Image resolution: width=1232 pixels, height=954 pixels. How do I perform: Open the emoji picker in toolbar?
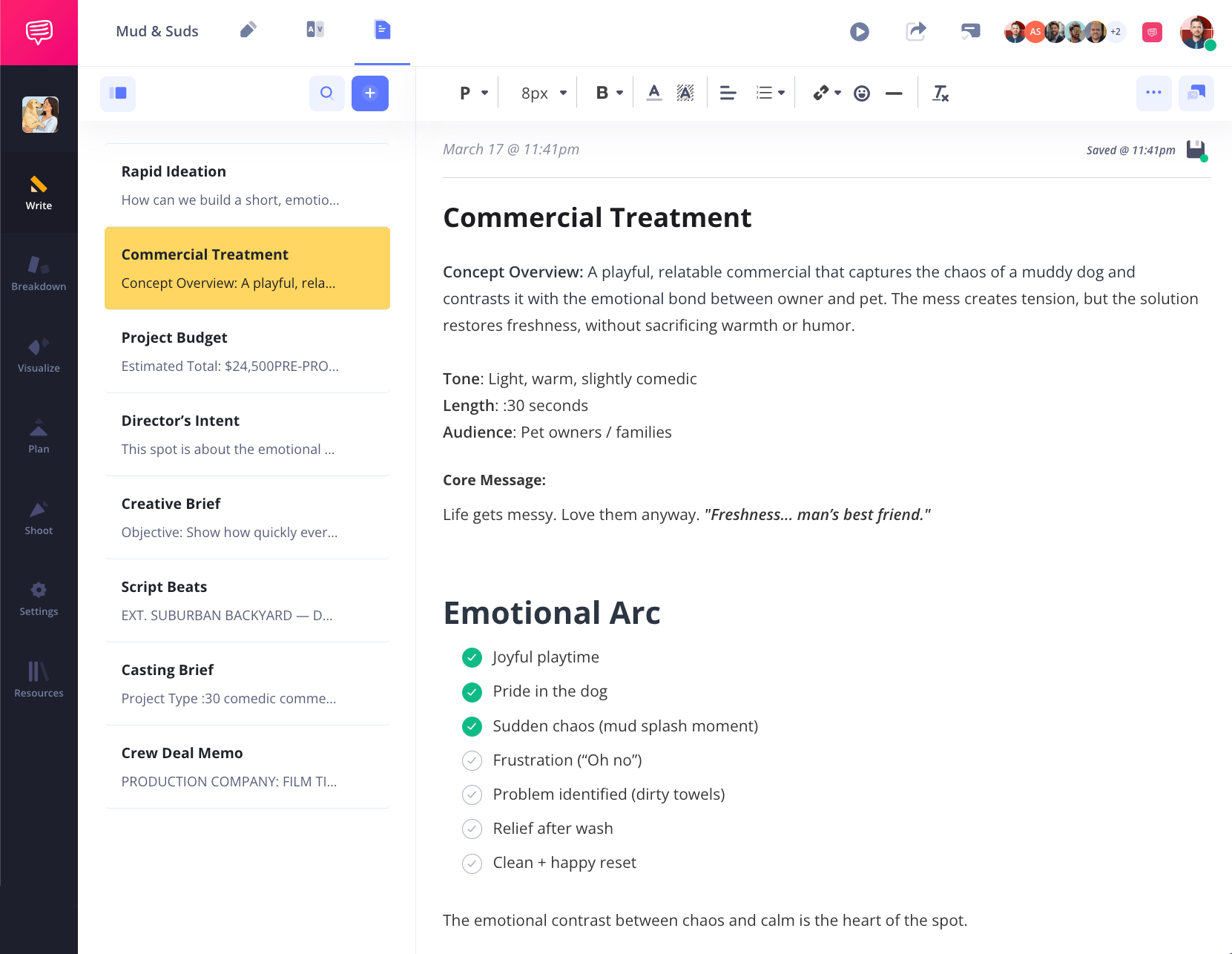pyautogui.click(x=861, y=93)
